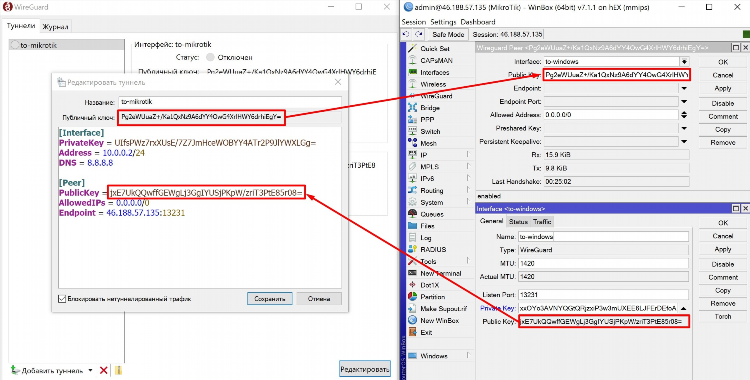Click Disable in Wireguard Peer window
750x380 pixels.
click(723, 103)
